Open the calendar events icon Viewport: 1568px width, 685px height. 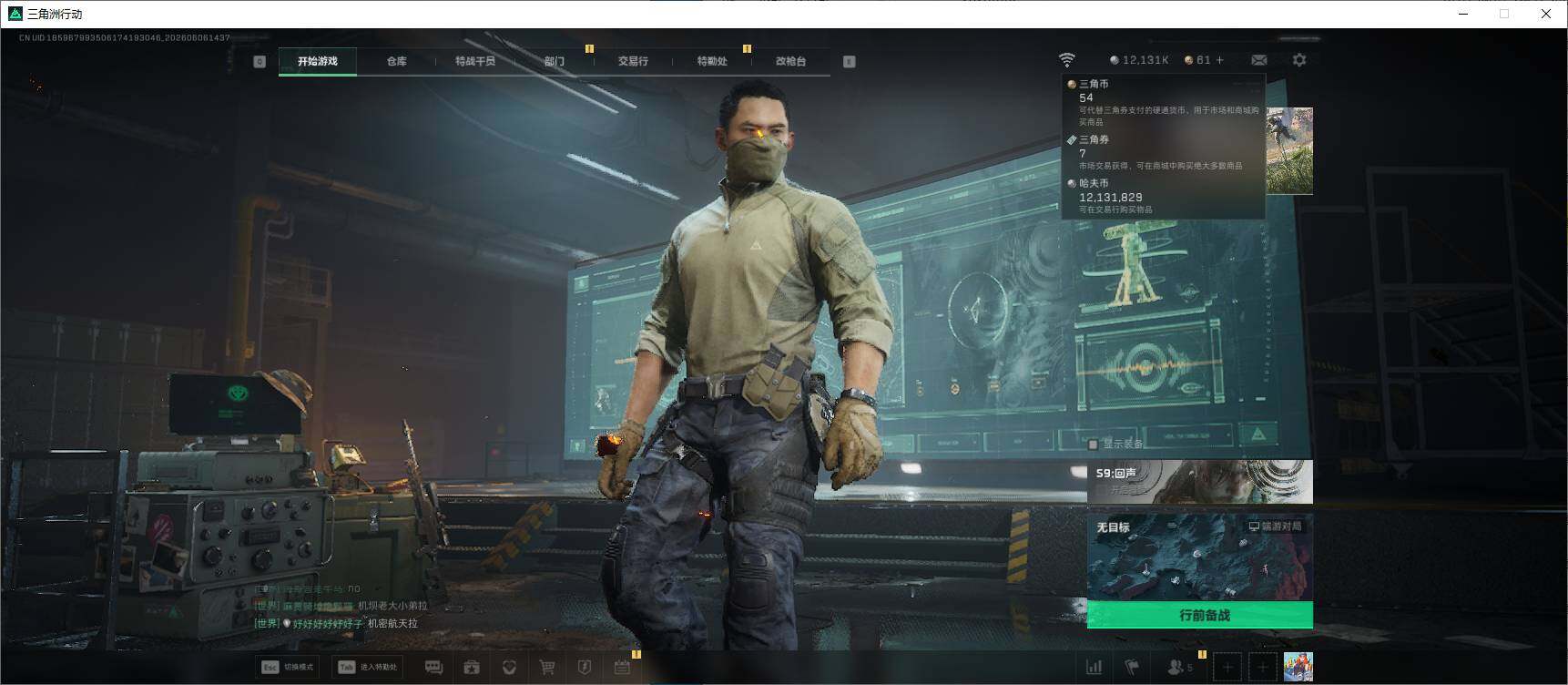coord(622,668)
